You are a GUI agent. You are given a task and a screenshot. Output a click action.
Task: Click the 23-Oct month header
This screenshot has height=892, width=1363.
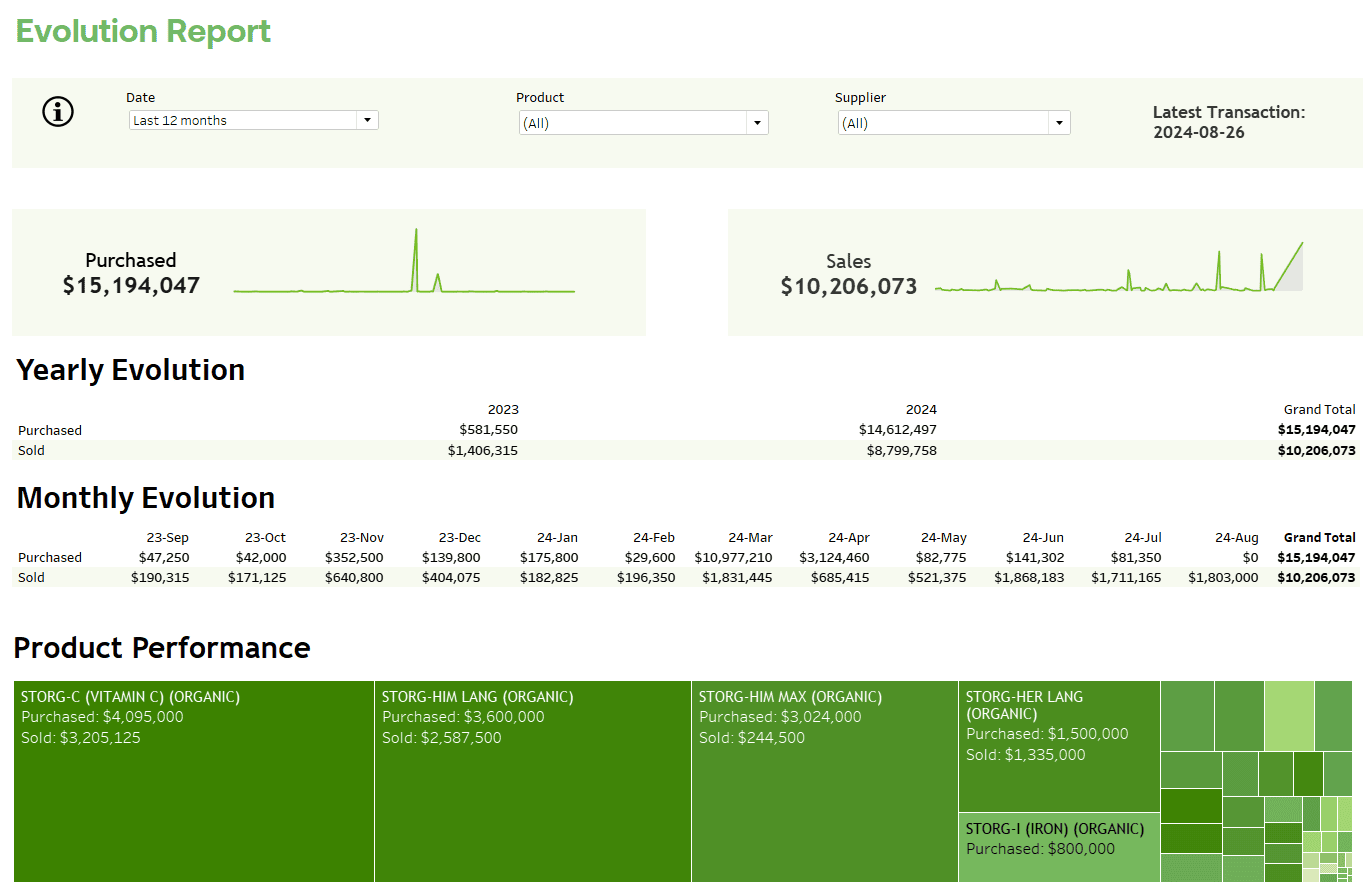(264, 537)
